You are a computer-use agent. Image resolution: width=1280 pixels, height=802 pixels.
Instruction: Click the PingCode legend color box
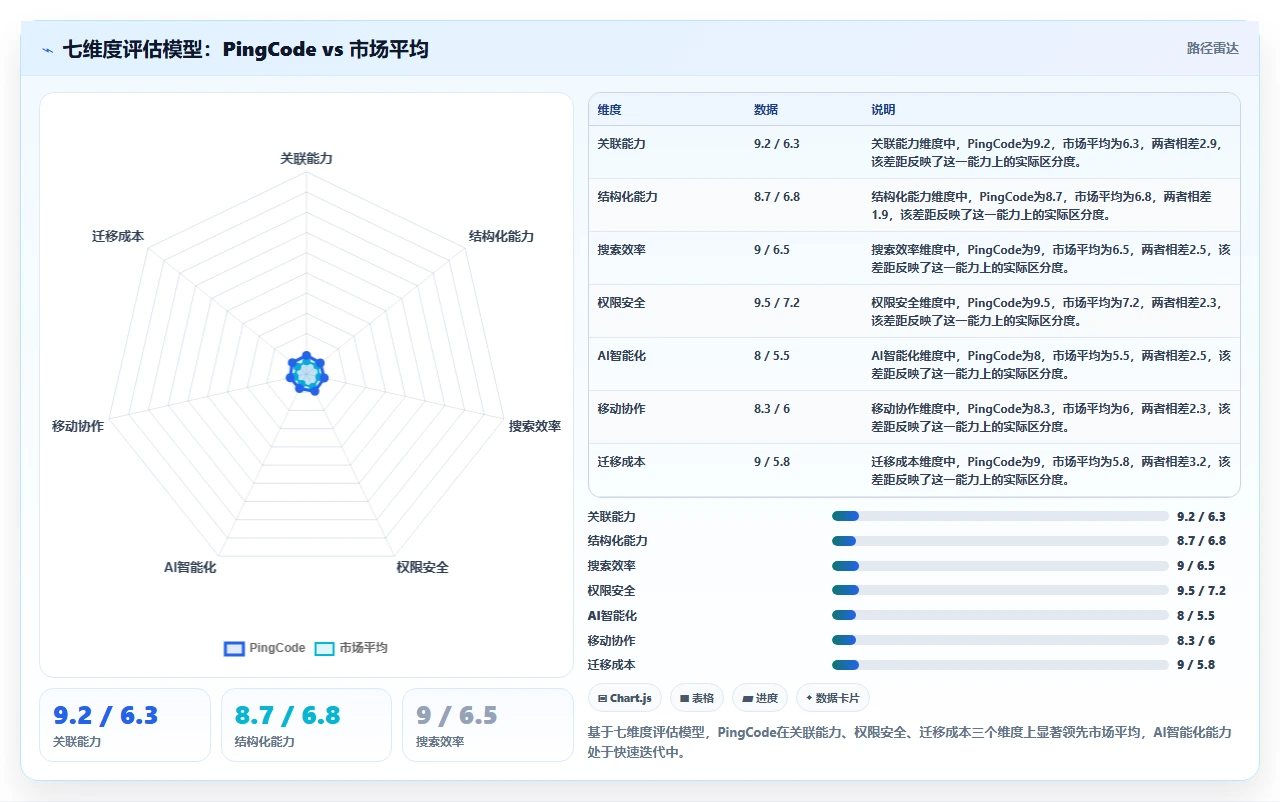(x=234, y=648)
